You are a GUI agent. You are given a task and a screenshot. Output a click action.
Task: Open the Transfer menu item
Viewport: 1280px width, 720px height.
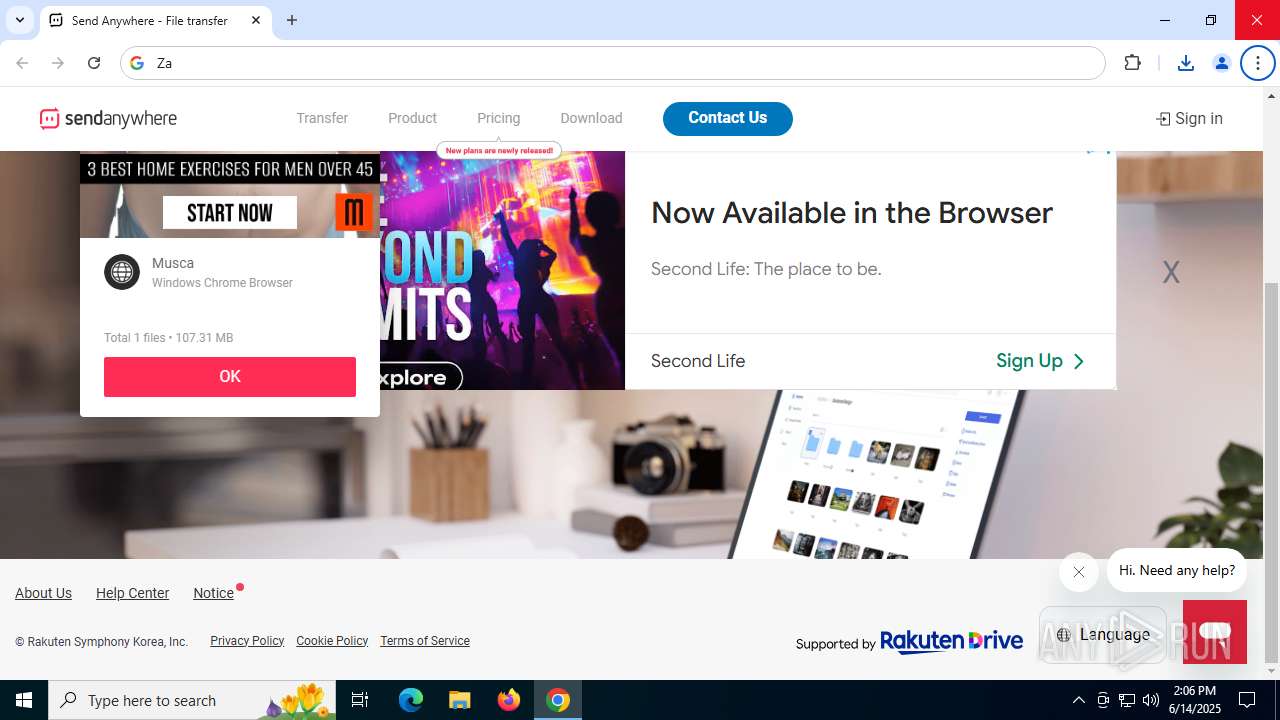tap(322, 118)
